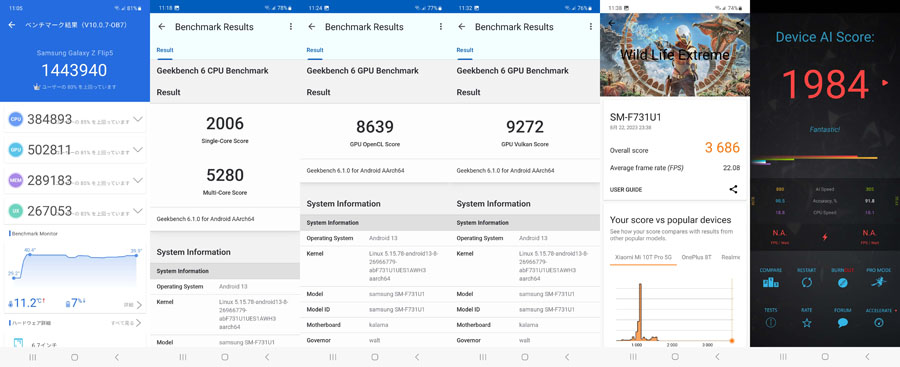This screenshot has width=900, height=367.
Task: Select the OnePlus 8T comparison tab
Action: click(x=696, y=257)
